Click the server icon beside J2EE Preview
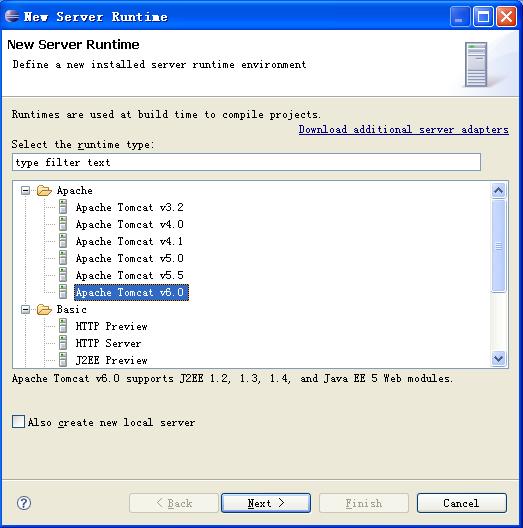This screenshot has width=523, height=528. click(63, 360)
